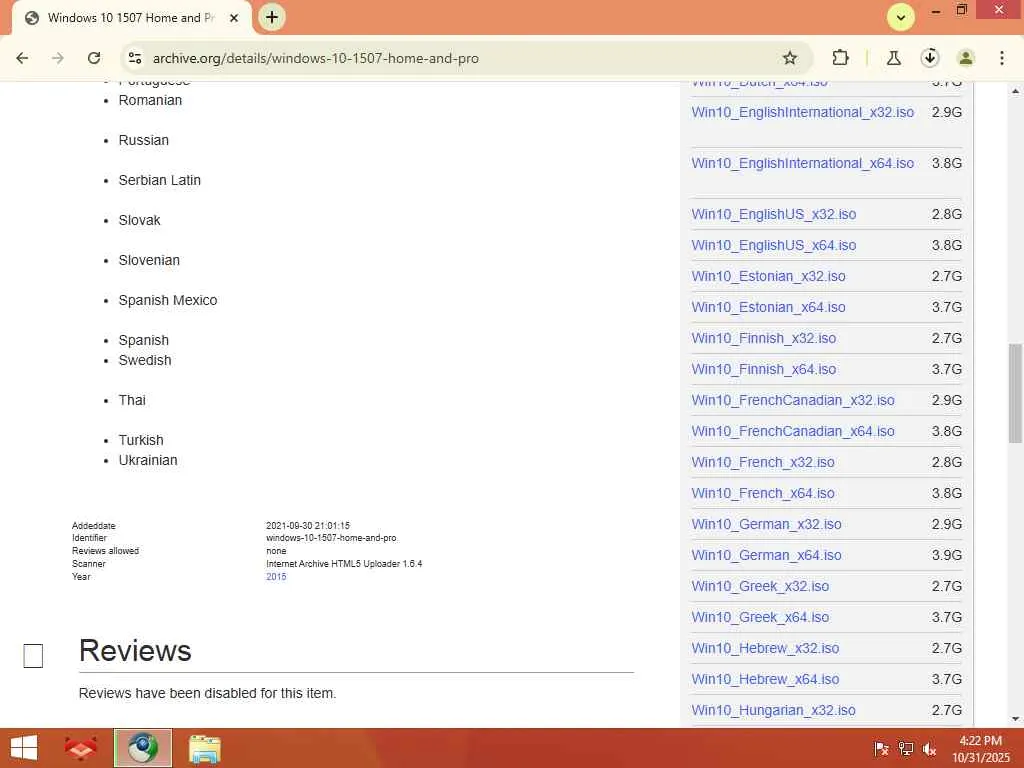This screenshot has width=1024, height=768.
Task: Open the taskbar clock showing 4:22 PM
Action: (980, 749)
